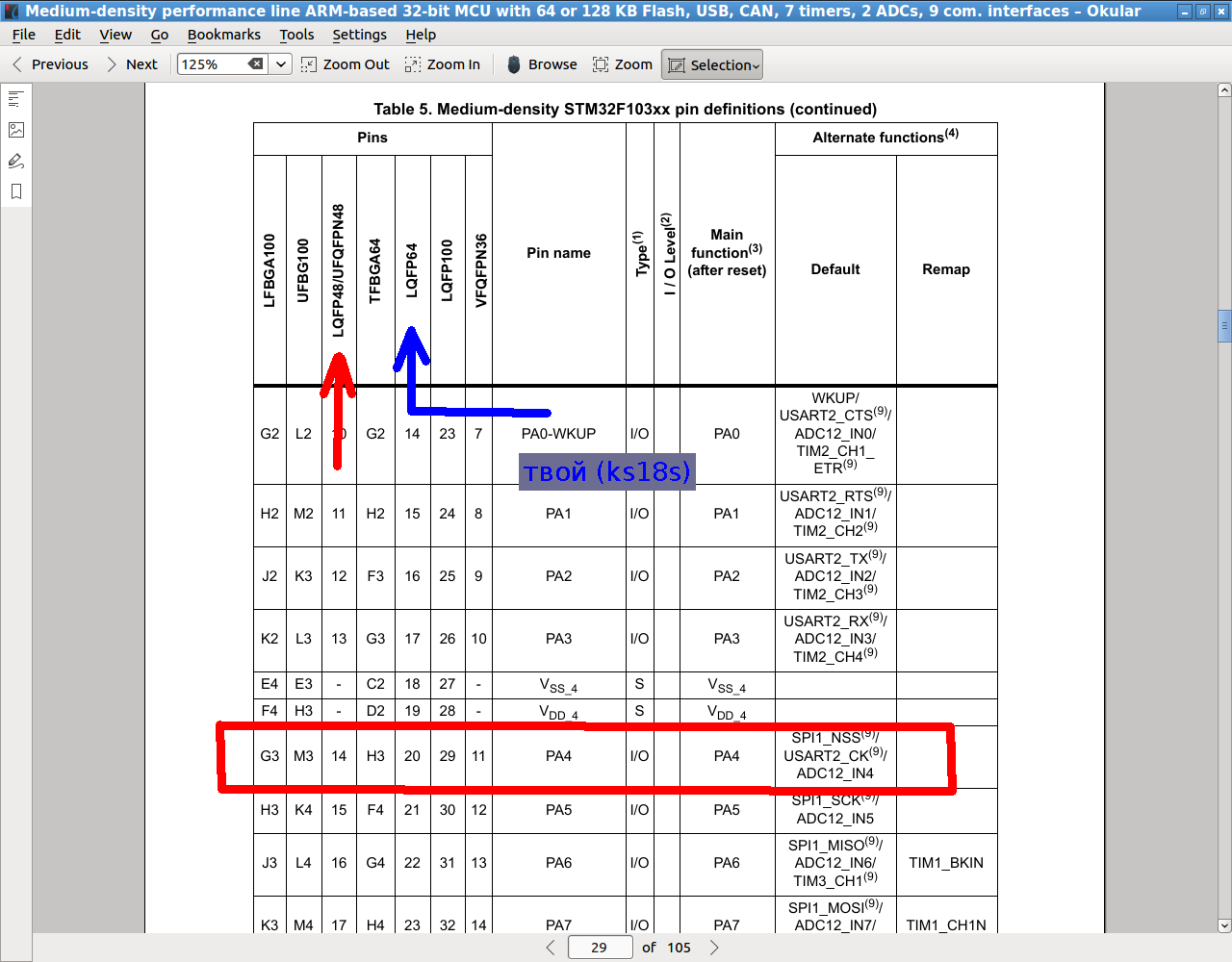This screenshot has height=962, width=1232.
Task: Open the Settings menu
Action: pos(359,35)
